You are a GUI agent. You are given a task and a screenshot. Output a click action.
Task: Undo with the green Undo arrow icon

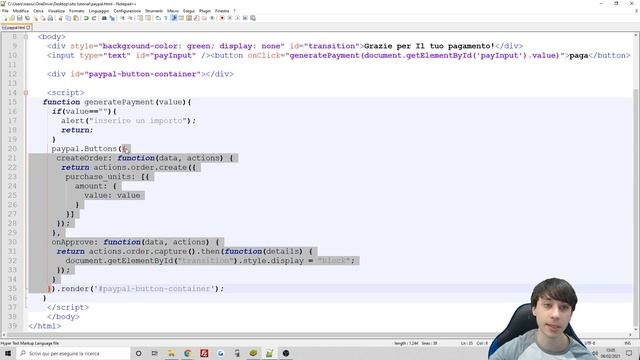tap(86, 18)
